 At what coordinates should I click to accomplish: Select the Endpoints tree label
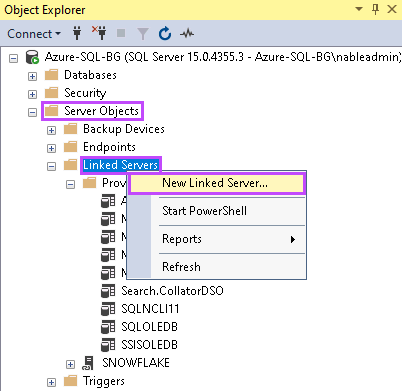pyautogui.click(x=109, y=147)
